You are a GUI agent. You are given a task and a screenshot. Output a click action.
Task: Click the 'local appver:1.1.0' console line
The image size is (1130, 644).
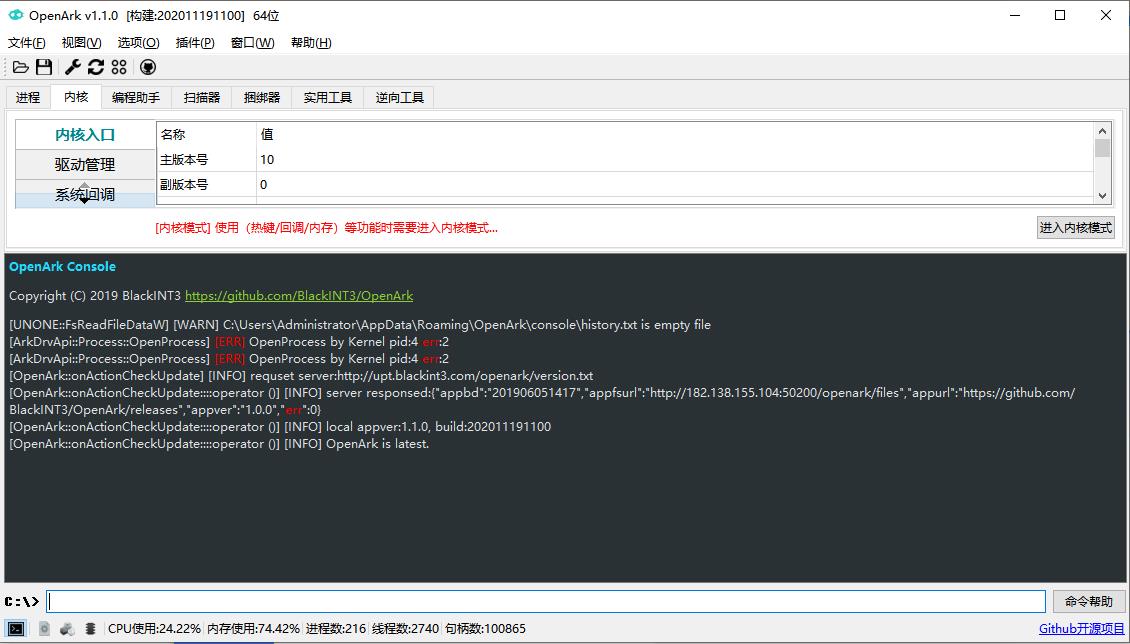click(280, 427)
